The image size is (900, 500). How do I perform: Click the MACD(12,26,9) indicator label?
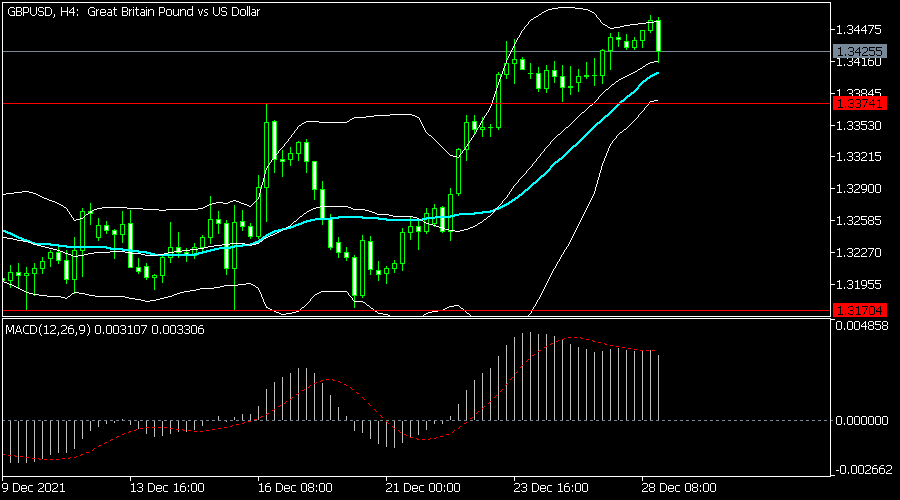[105, 330]
